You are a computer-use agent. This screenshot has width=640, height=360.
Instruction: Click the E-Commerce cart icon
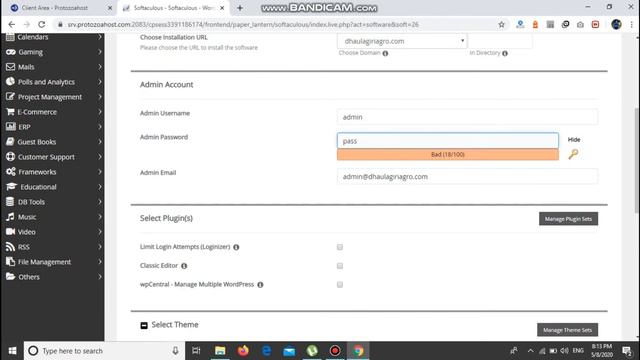(x=11, y=112)
